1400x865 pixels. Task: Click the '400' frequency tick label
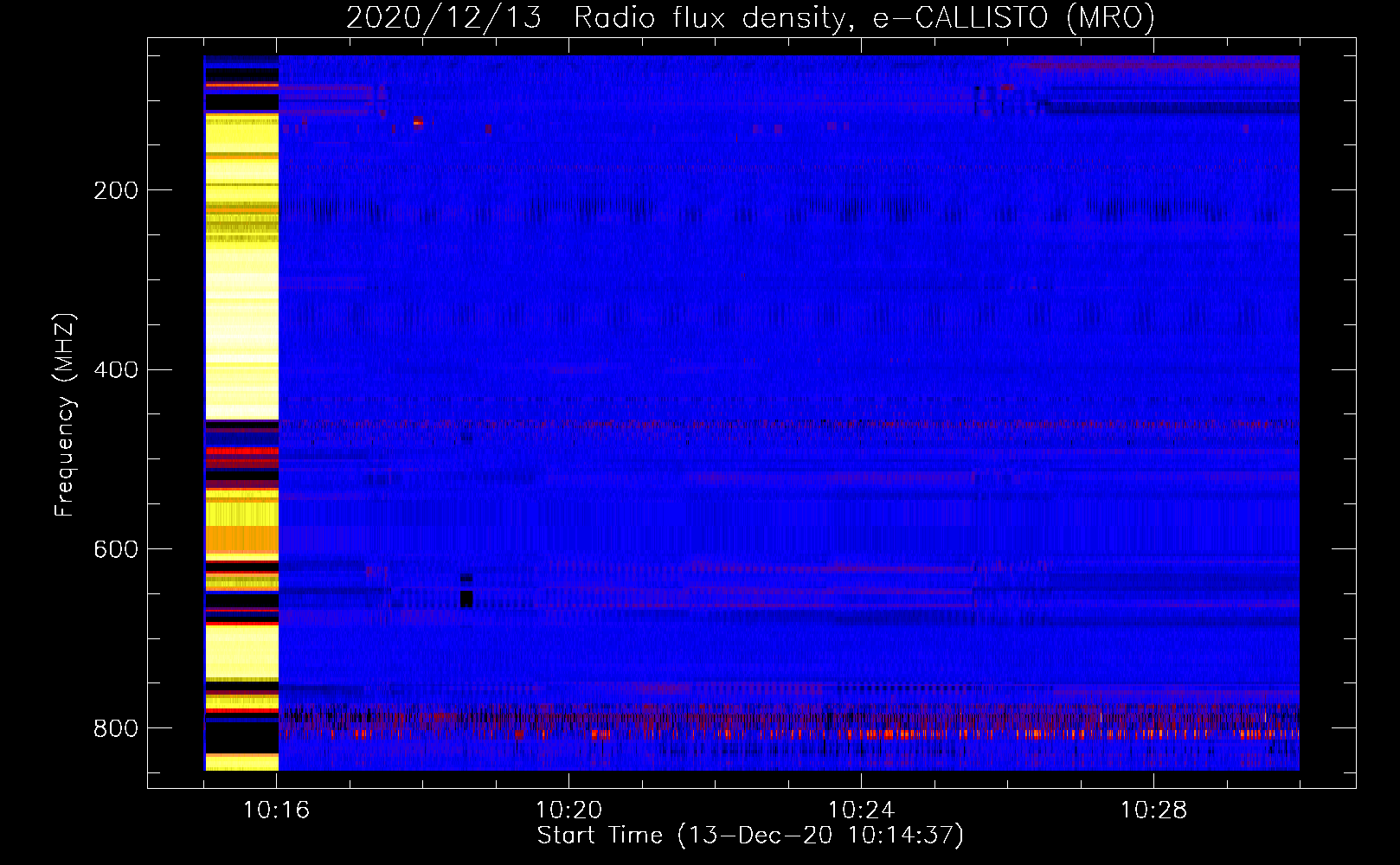coord(116,370)
